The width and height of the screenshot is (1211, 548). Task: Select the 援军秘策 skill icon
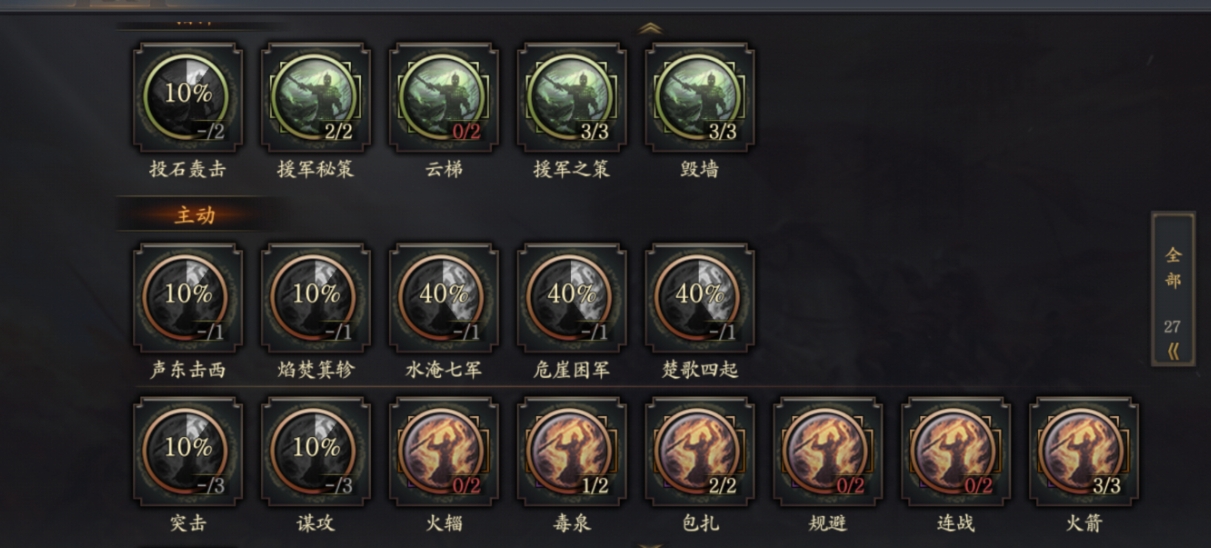pyautogui.click(x=316, y=97)
